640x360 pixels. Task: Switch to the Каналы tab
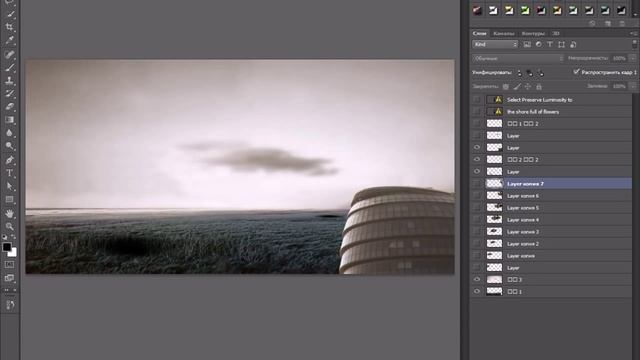(x=504, y=33)
